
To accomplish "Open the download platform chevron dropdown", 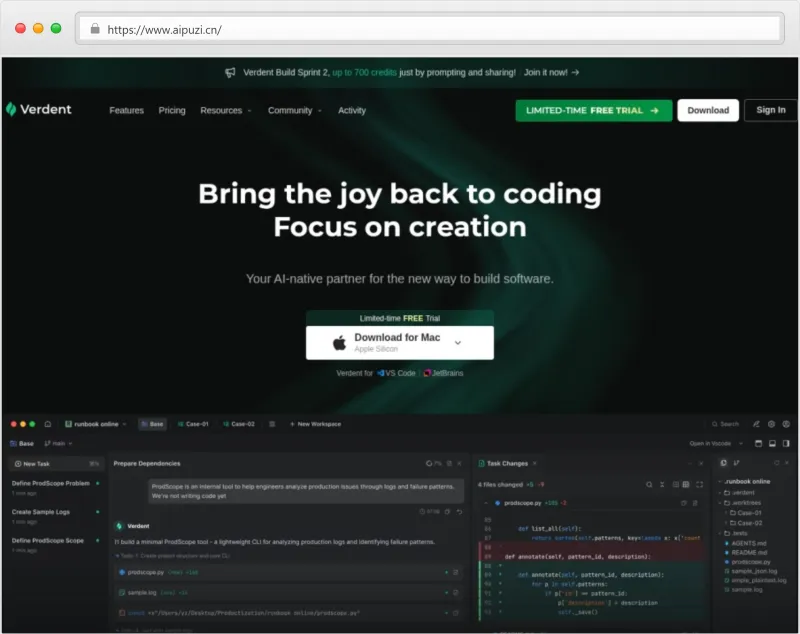I will click(458, 342).
